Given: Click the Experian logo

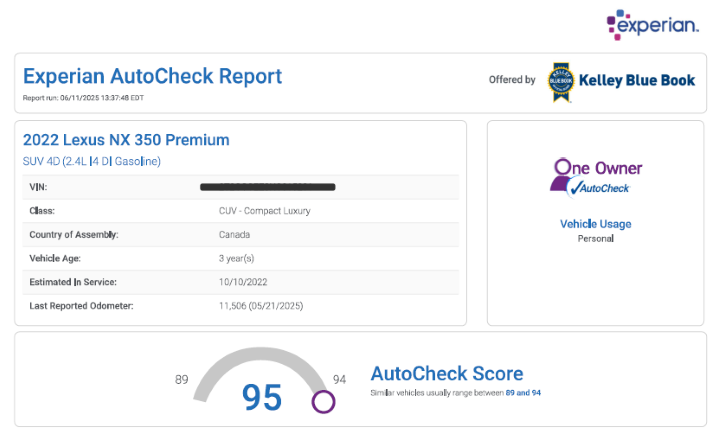Looking at the screenshot, I should [x=652, y=25].
